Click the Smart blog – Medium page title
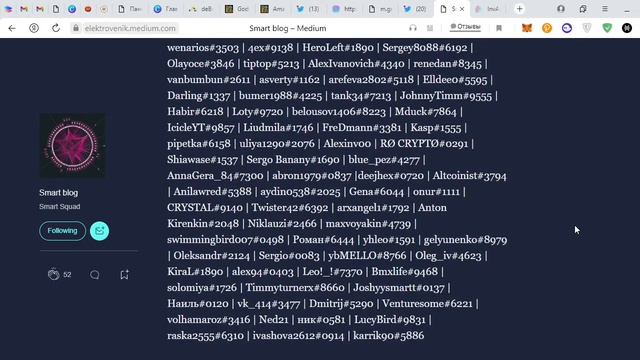 click(288, 28)
